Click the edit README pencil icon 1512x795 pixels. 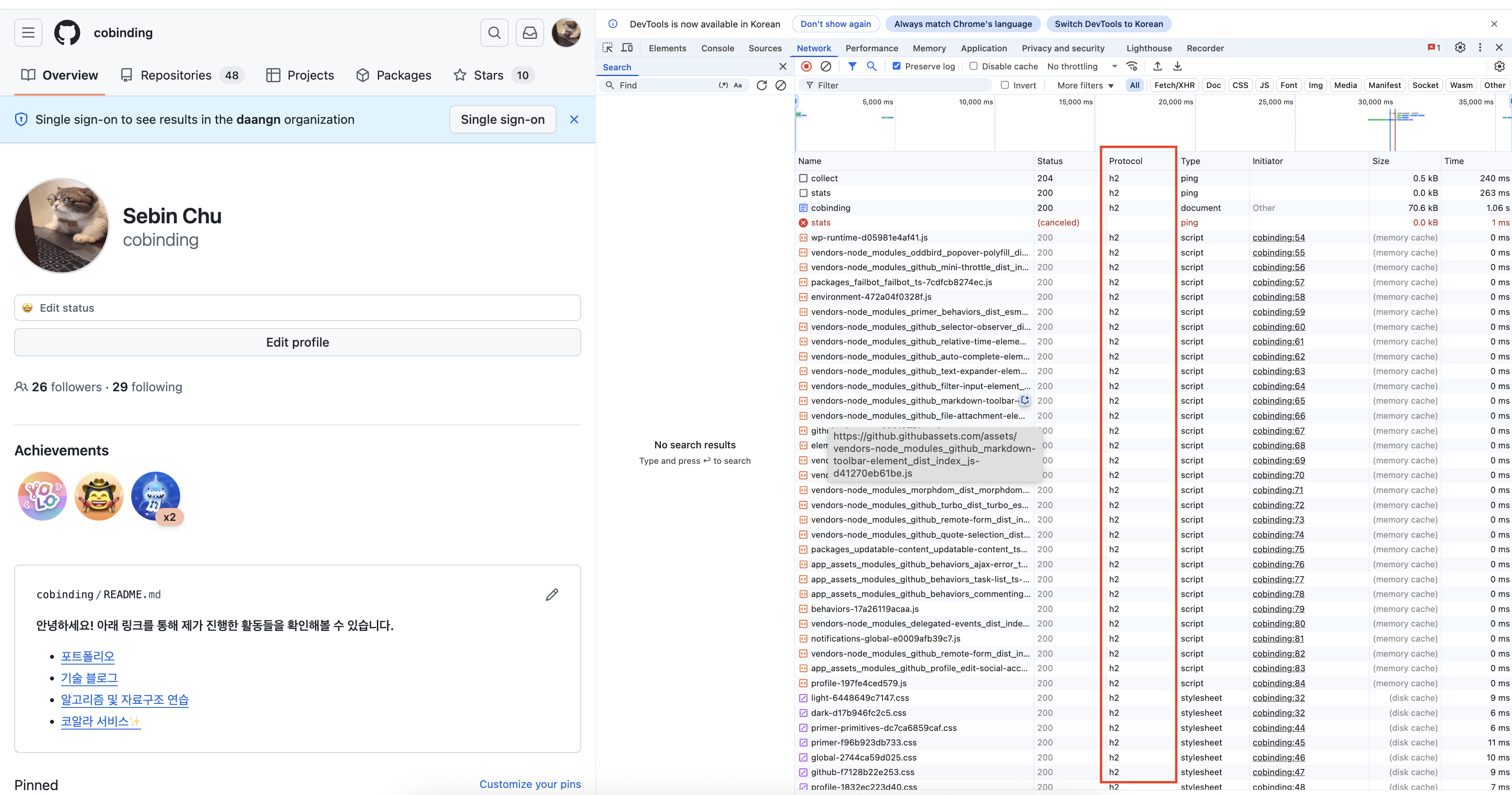pos(552,594)
